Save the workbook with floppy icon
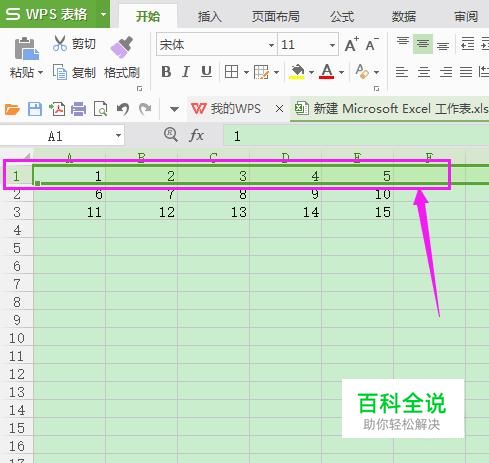Screen dimensions: 489x463 (x=35, y=109)
